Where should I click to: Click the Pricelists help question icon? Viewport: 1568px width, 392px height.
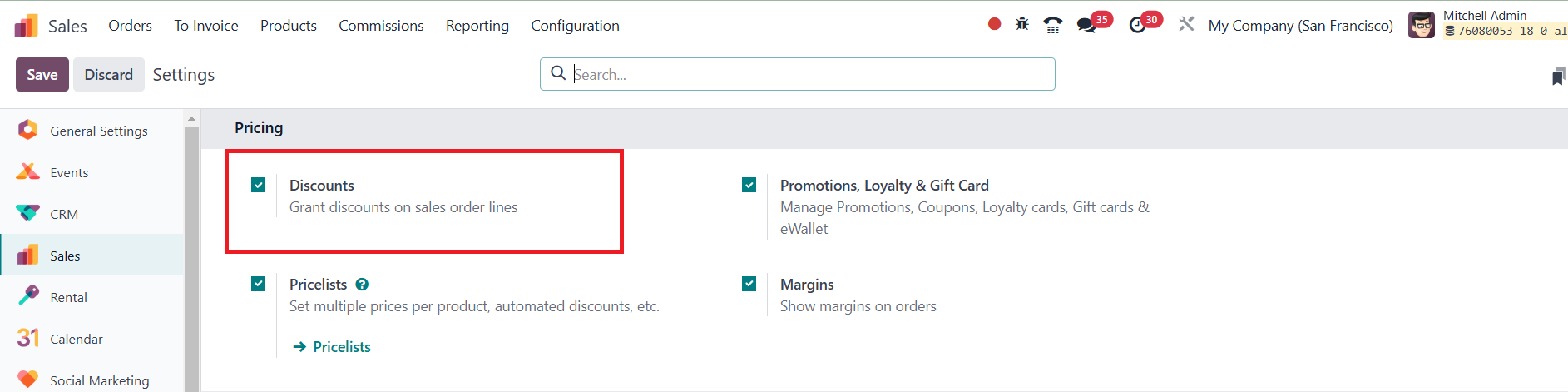click(362, 285)
